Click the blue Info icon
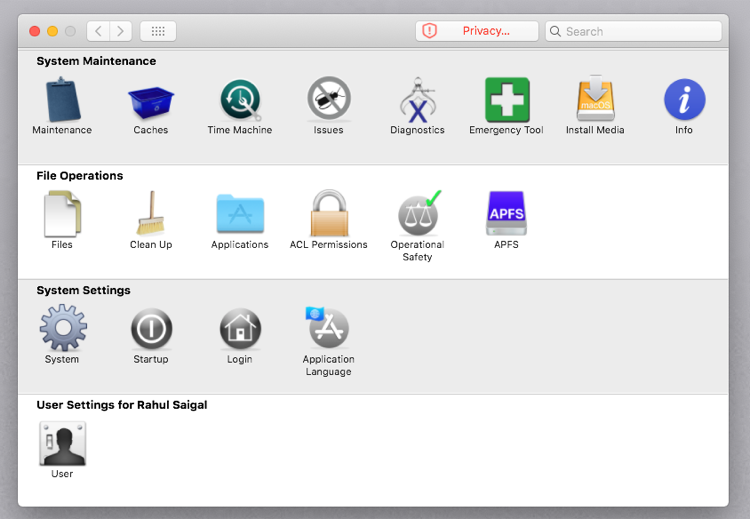The height and width of the screenshot is (519, 750). pos(684,99)
